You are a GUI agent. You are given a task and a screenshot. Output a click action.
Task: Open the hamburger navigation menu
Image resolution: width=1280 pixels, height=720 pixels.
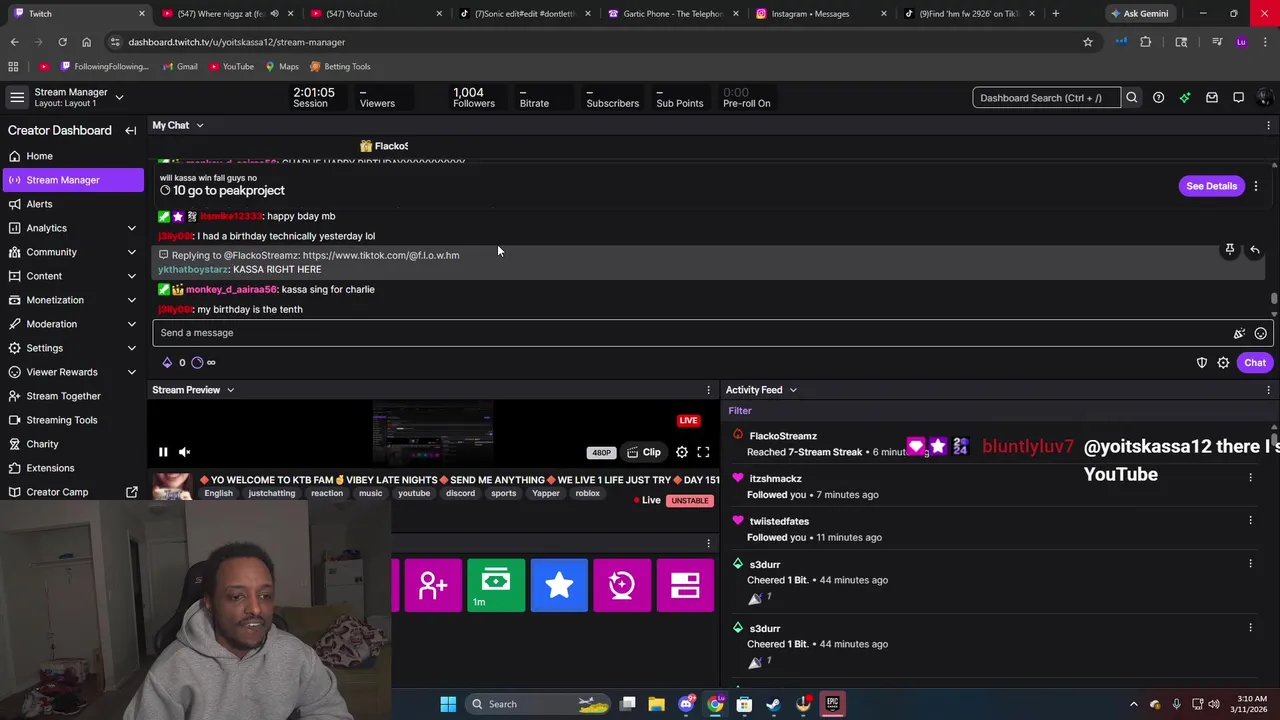pyautogui.click(x=17, y=97)
